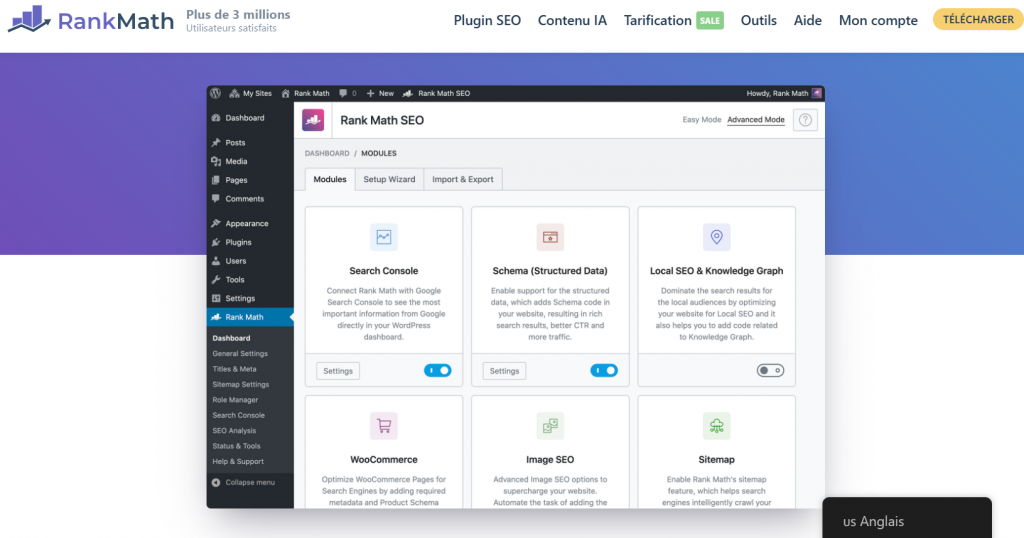The height and width of the screenshot is (538, 1024).
Task: Click the plus New icon
Action: click(370, 93)
